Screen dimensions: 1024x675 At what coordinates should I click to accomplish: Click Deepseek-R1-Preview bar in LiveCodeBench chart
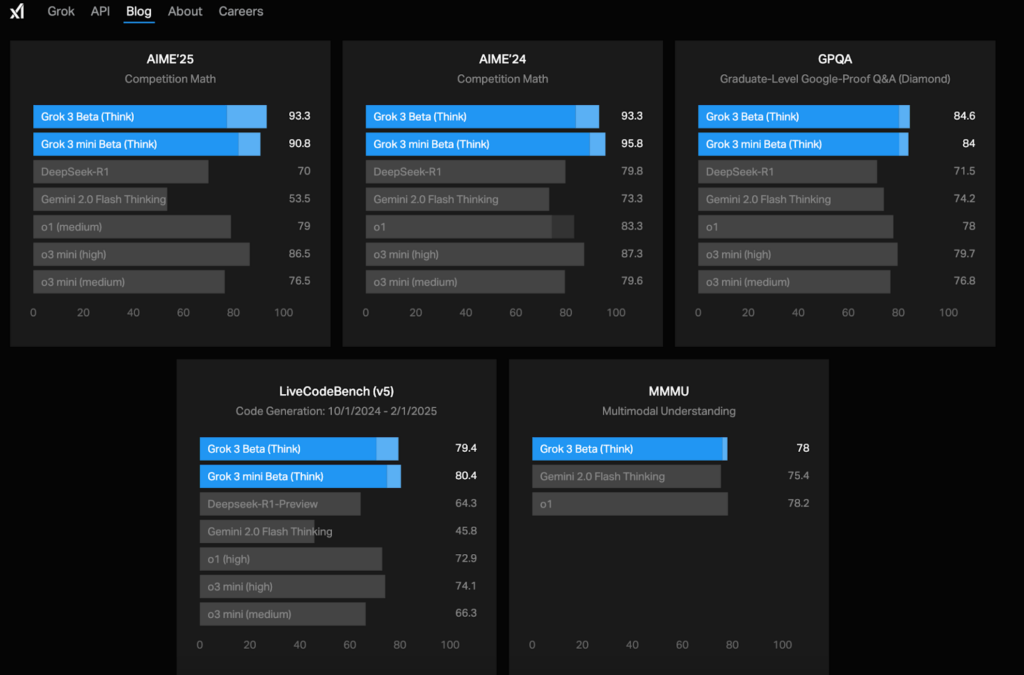280,504
